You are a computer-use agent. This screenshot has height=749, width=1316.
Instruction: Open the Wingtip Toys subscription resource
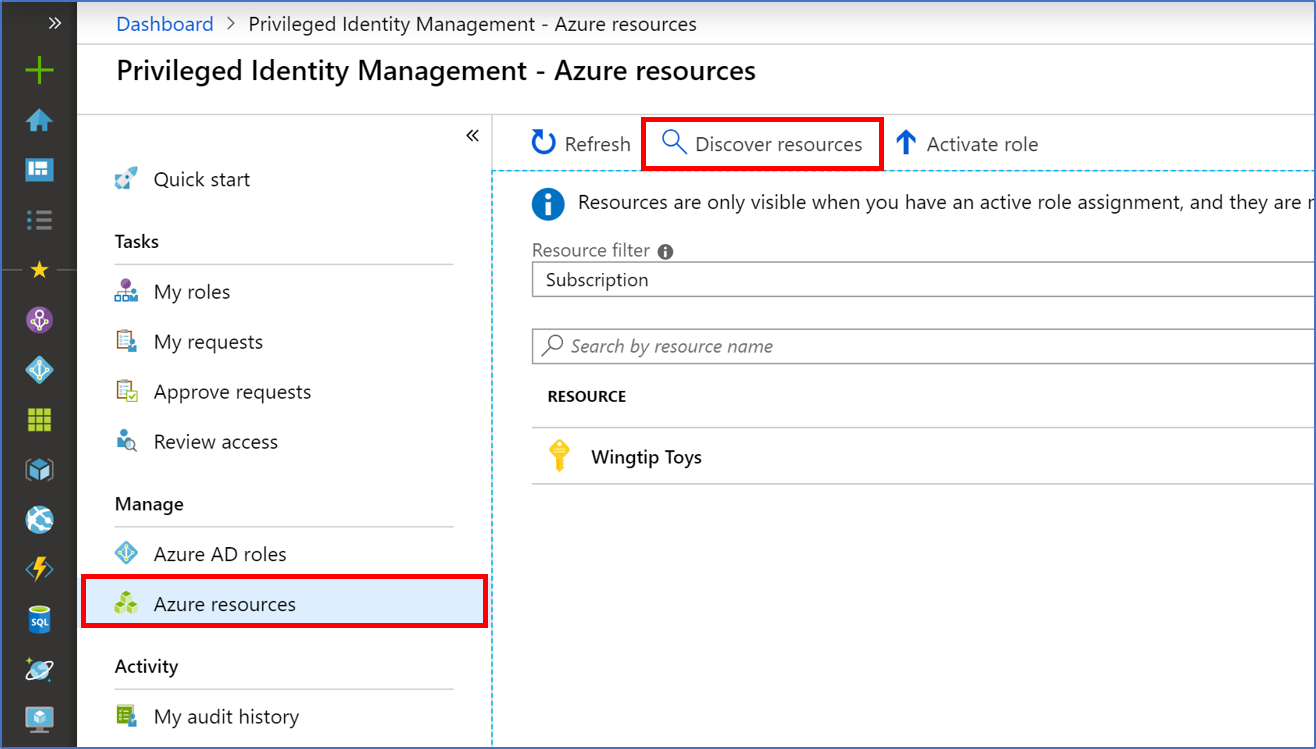(646, 457)
